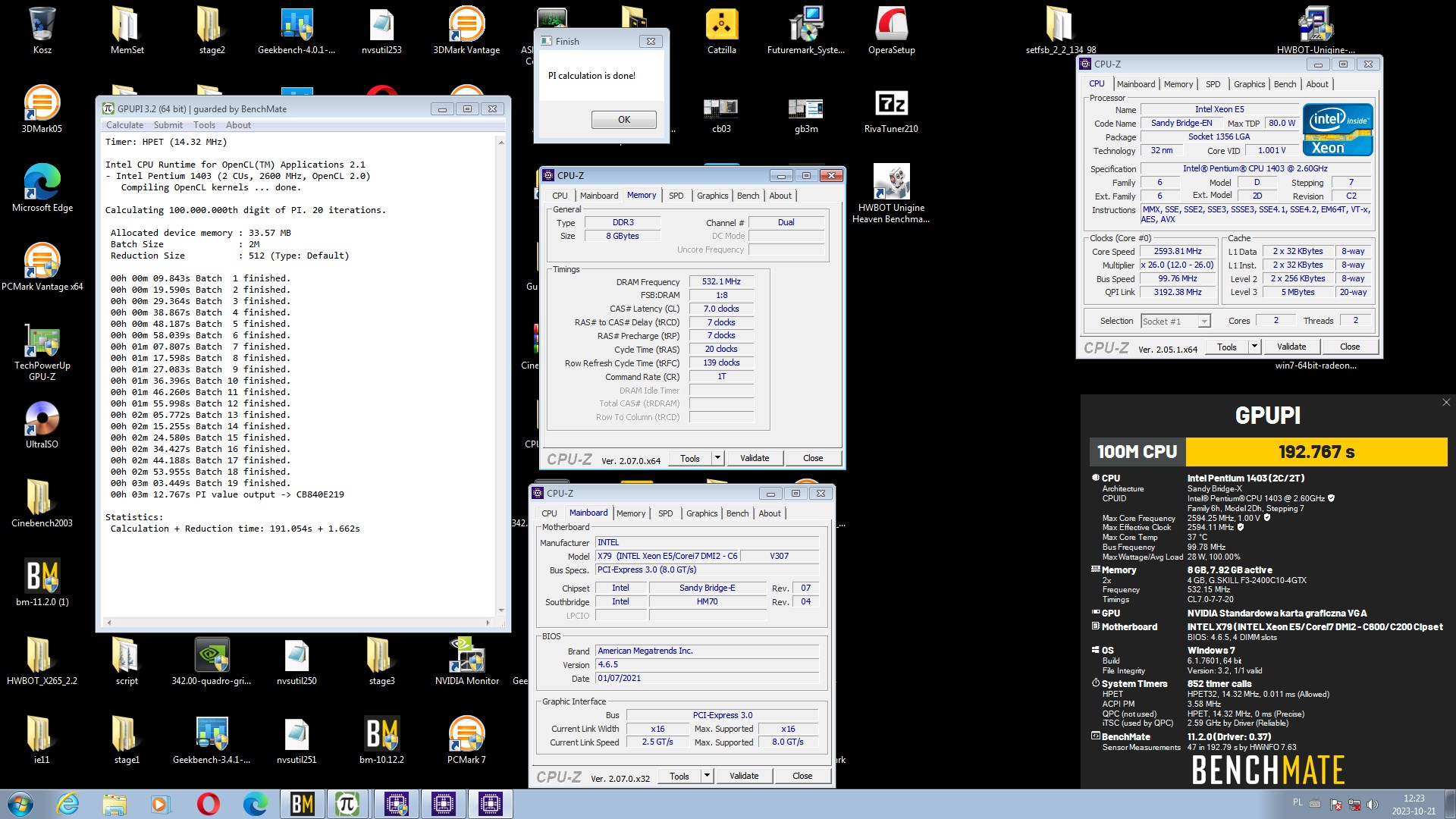Open Internet Explorer from the taskbar

pos(67,804)
